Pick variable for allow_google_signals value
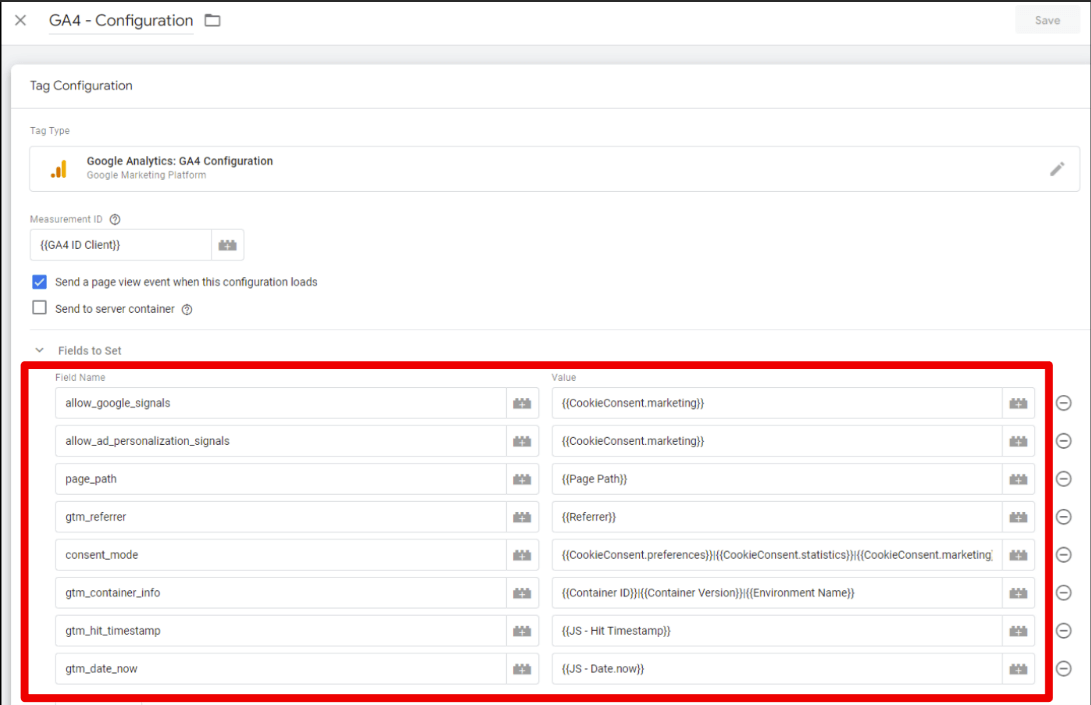 1018,403
